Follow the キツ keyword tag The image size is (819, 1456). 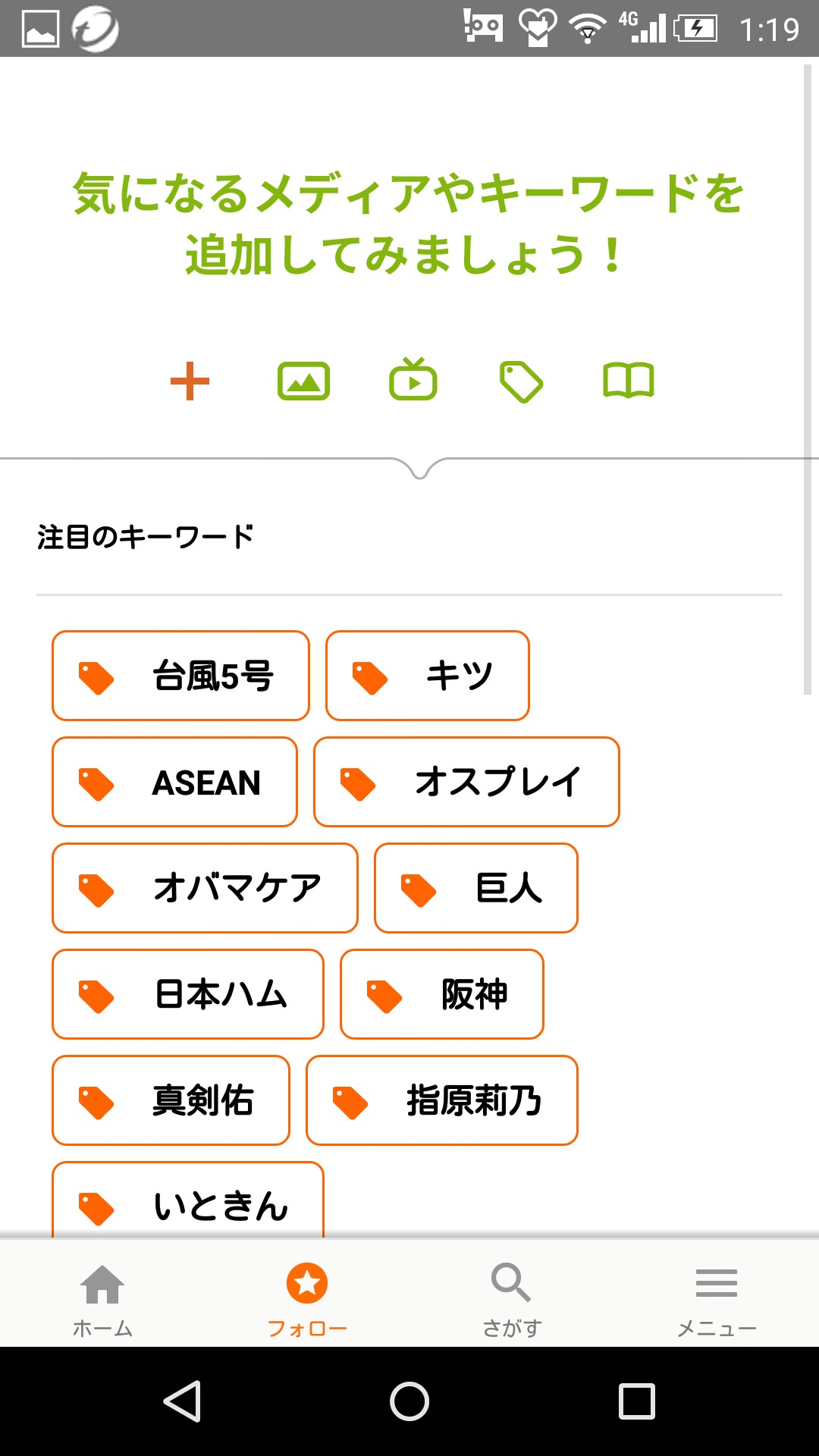(x=427, y=676)
